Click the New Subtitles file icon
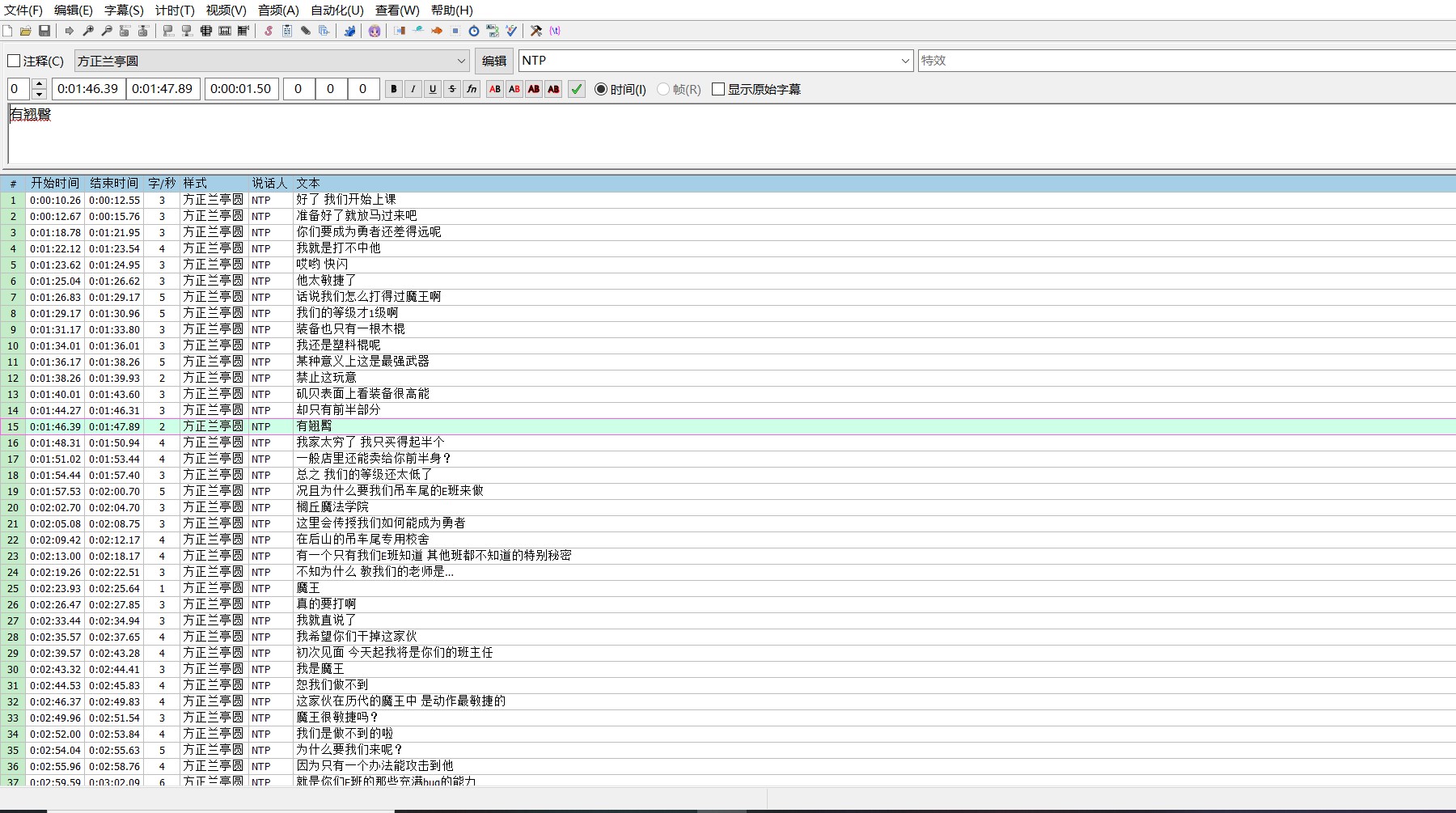1456x813 pixels. pyautogui.click(x=7, y=31)
